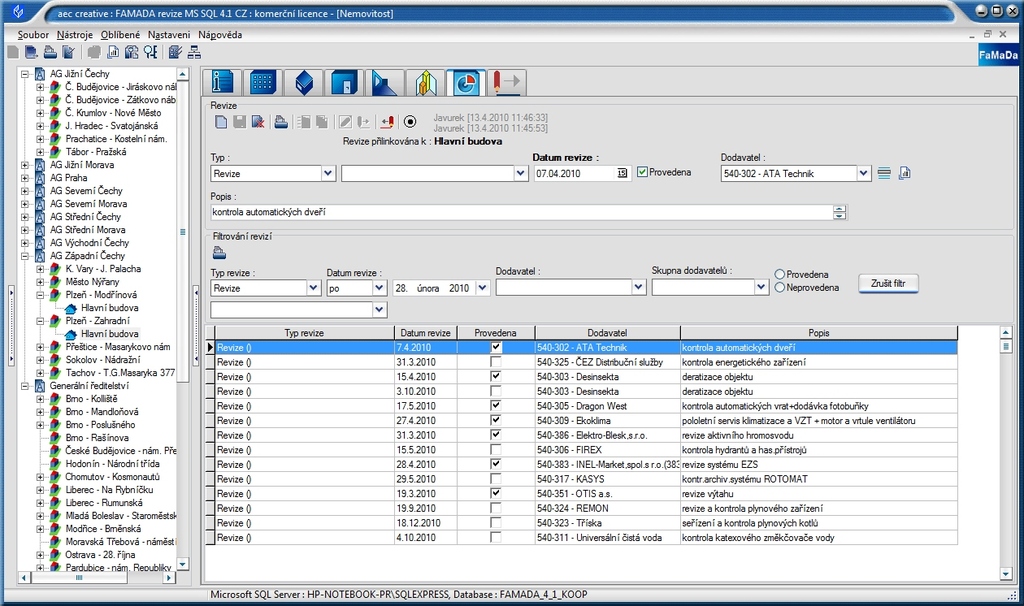The height and width of the screenshot is (606, 1024).
Task: Open supplier document icon beside Dodavatel
Action: pos(904,173)
